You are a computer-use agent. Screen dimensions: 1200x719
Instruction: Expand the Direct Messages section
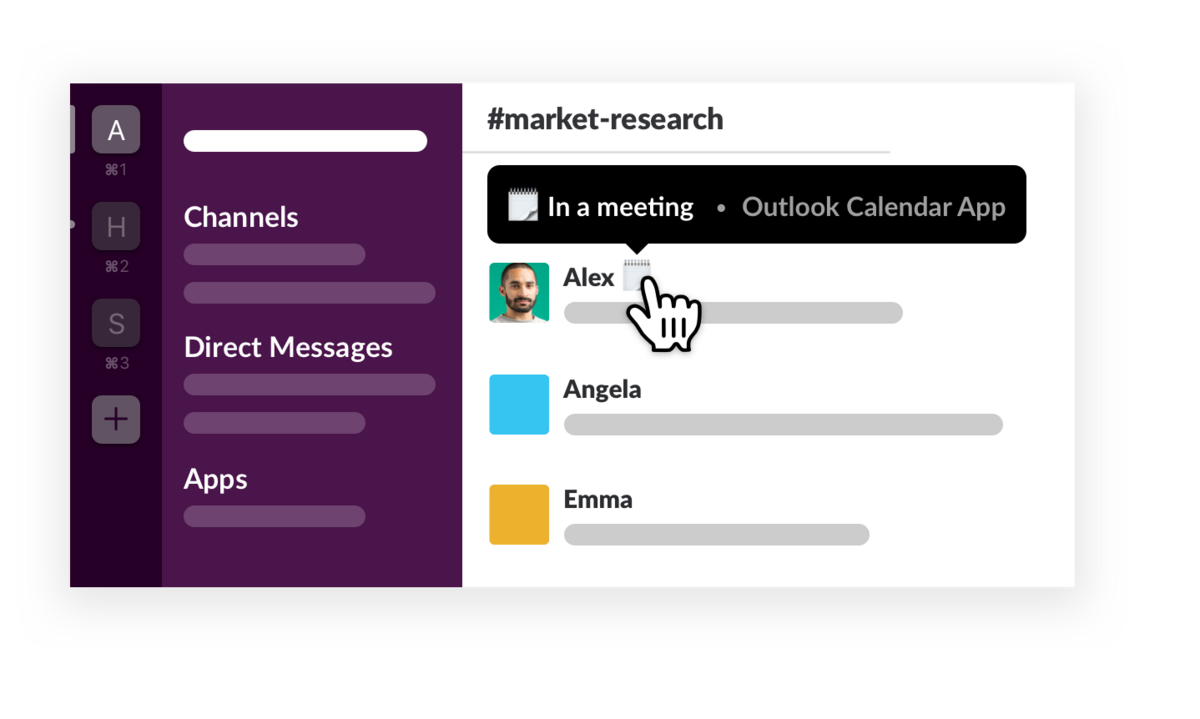(288, 348)
